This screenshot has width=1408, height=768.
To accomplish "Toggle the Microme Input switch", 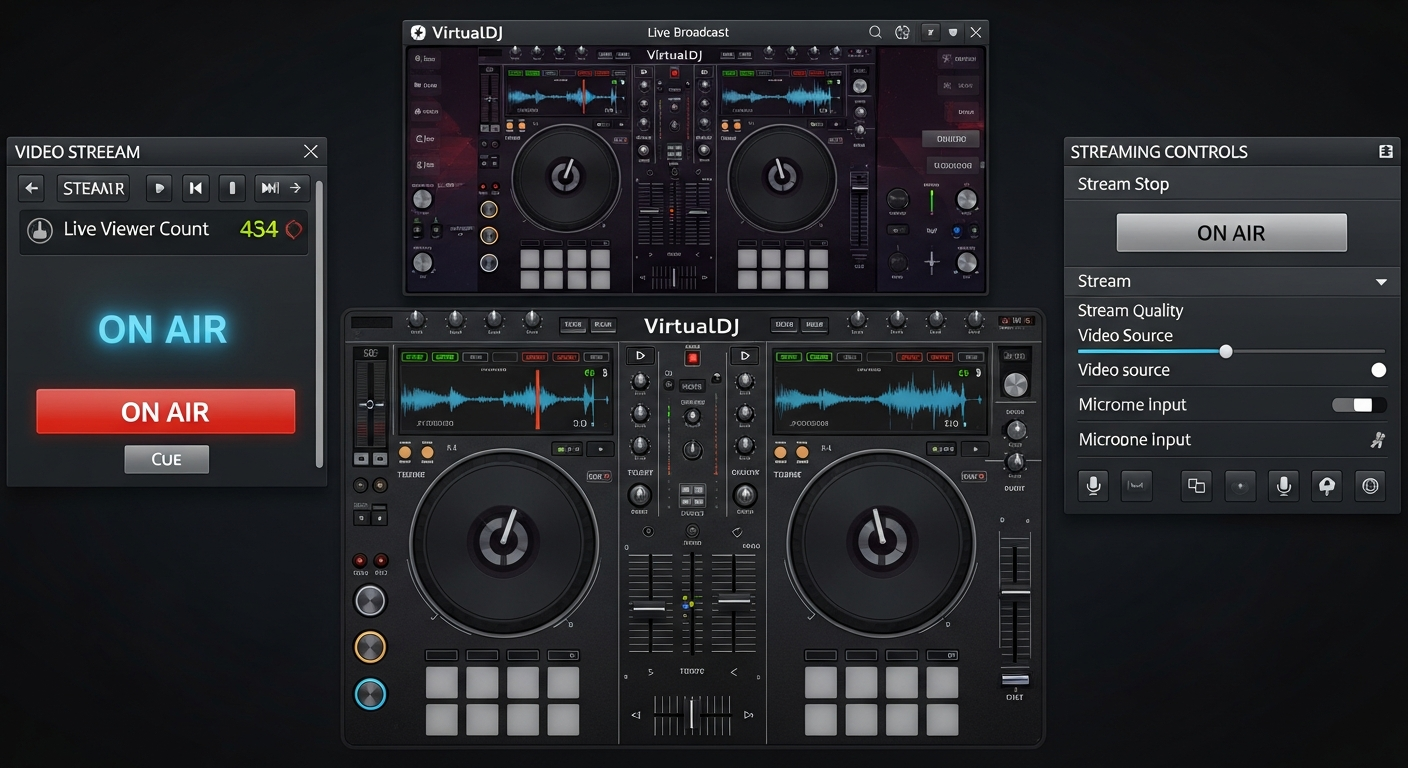I will coord(1358,404).
